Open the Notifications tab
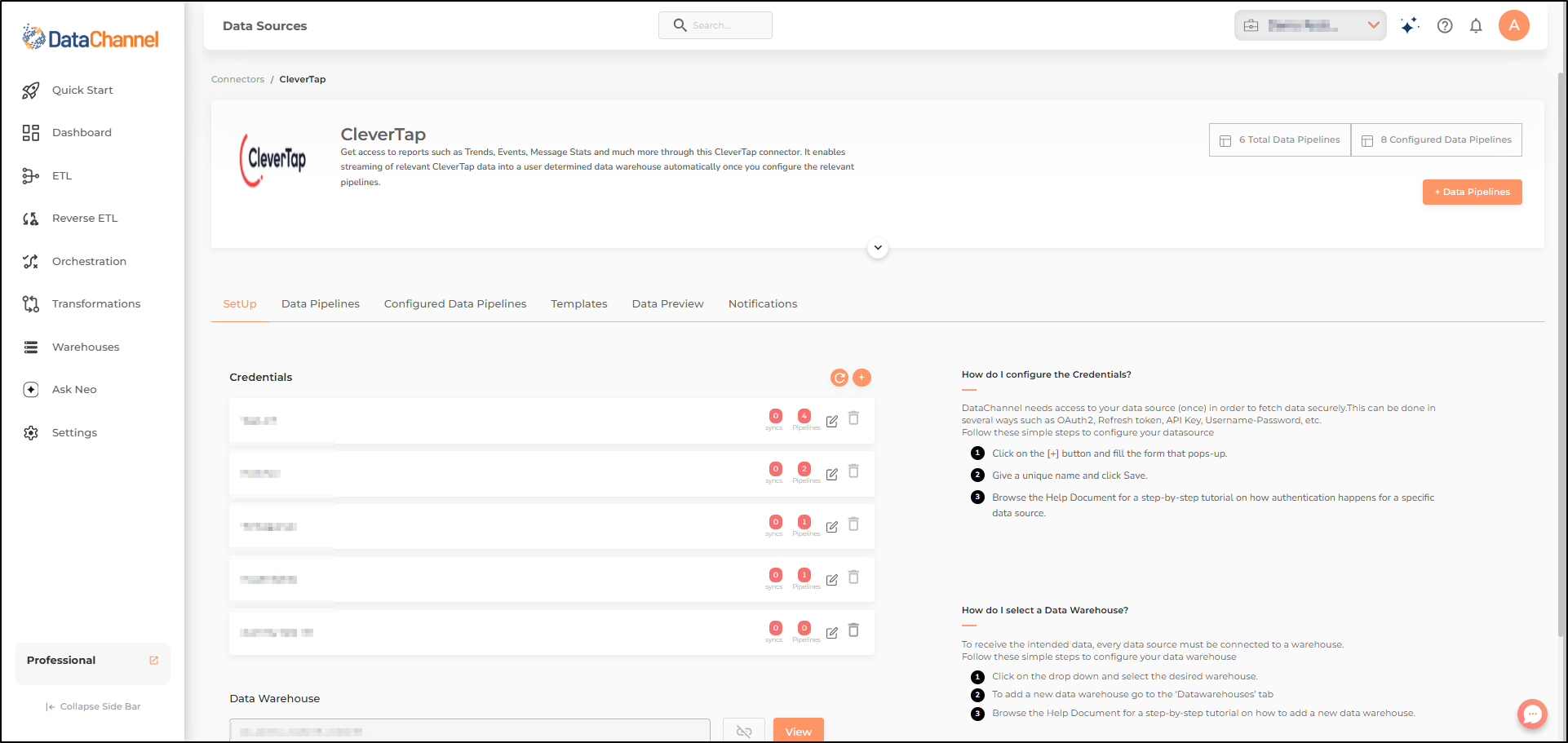 [763, 304]
